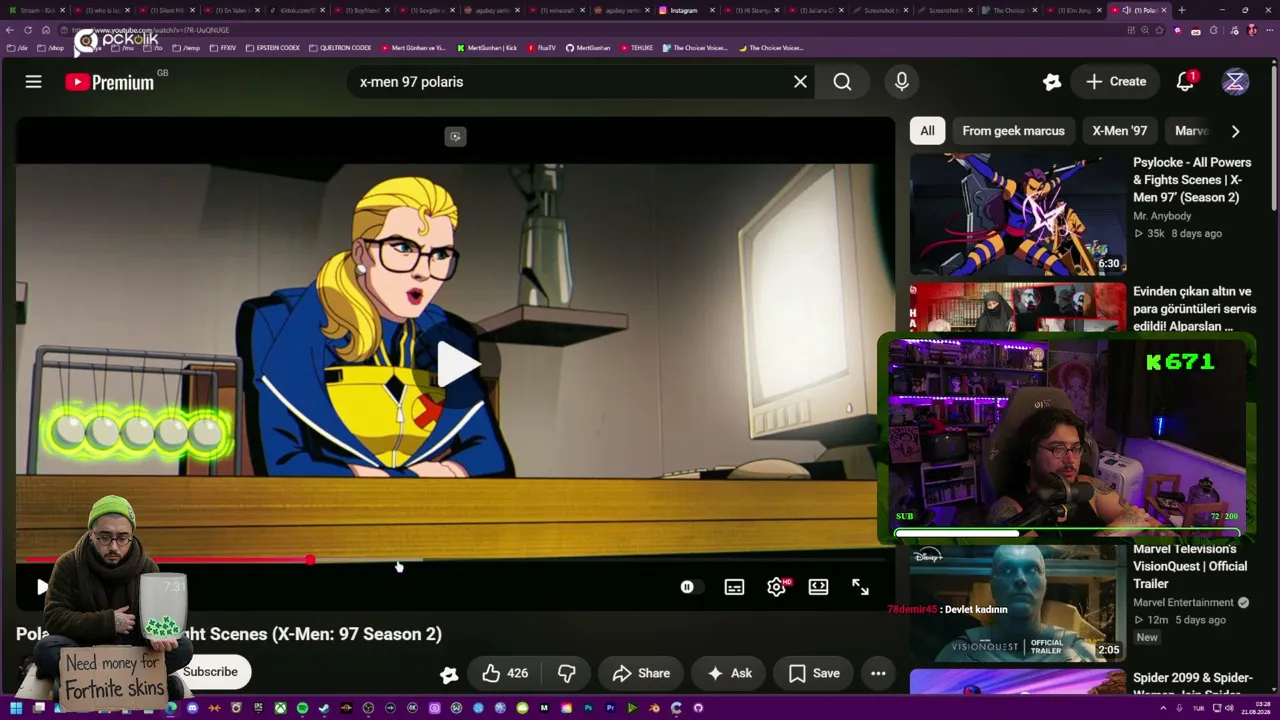Open a new browser tab
The width and height of the screenshot is (1280, 720).
coord(1181,10)
